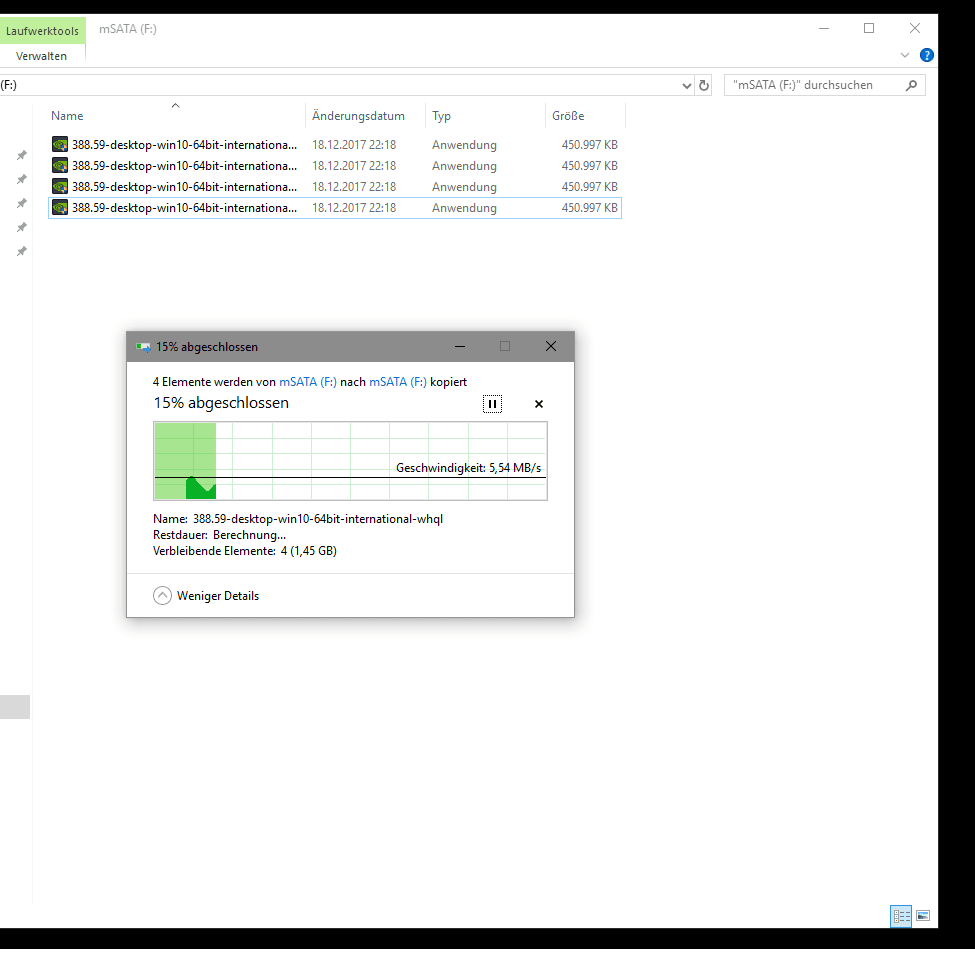The height and width of the screenshot is (958, 975).
Task: Maximize the Explorer window
Action: pos(869,29)
